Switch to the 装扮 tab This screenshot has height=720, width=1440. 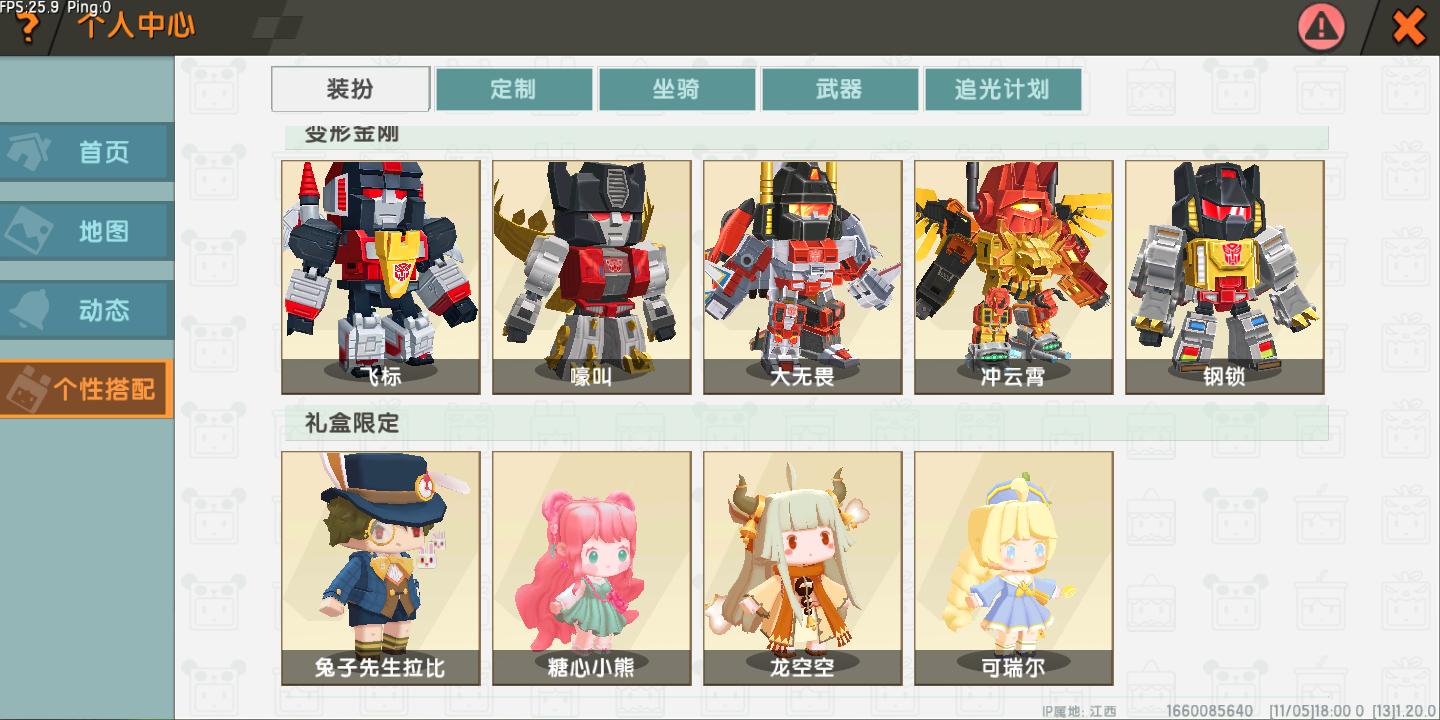click(351, 89)
